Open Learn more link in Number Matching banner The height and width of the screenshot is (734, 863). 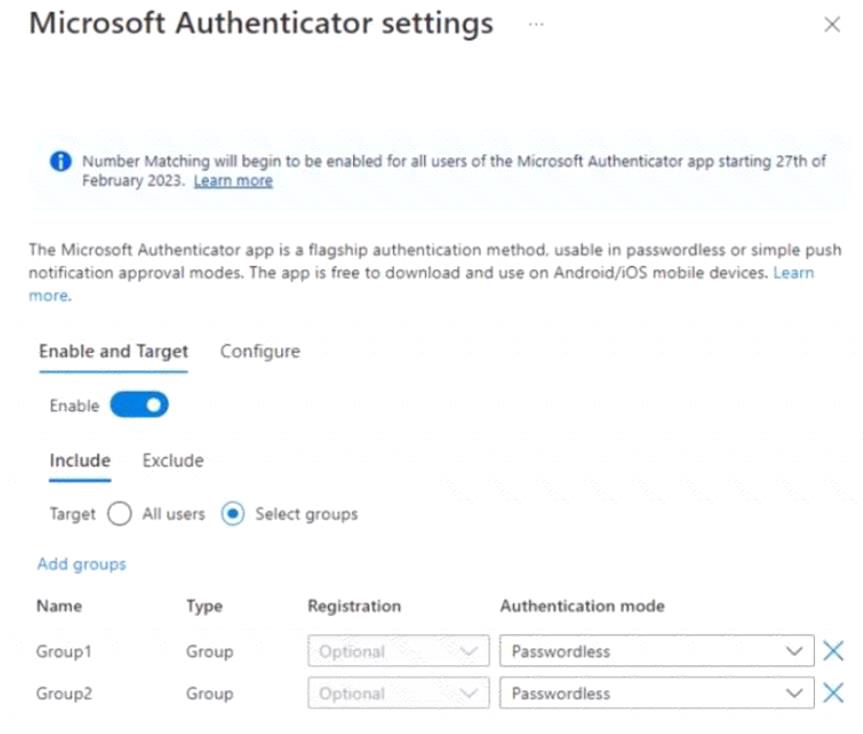(233, 180)
